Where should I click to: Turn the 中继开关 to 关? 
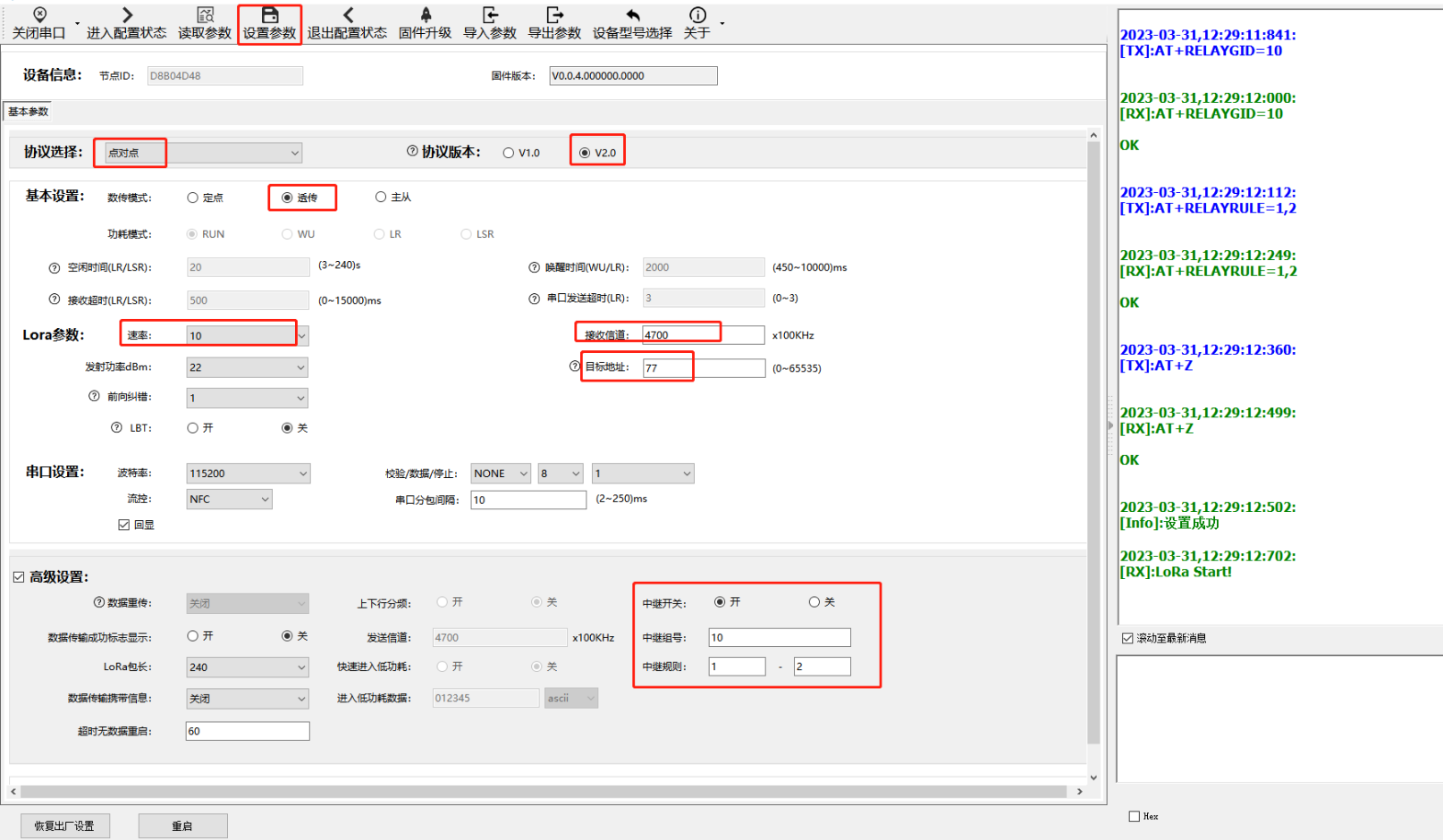(814, 602)
